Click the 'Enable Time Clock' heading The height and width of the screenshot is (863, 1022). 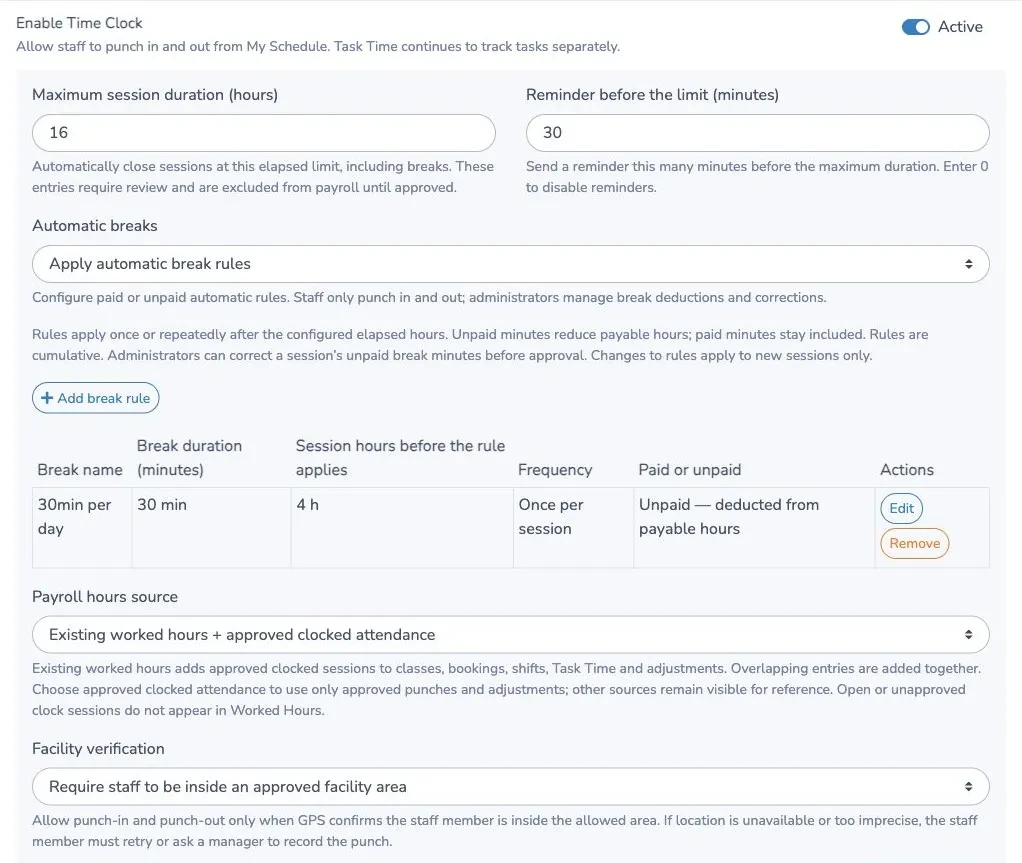click(x=79, y=23)
